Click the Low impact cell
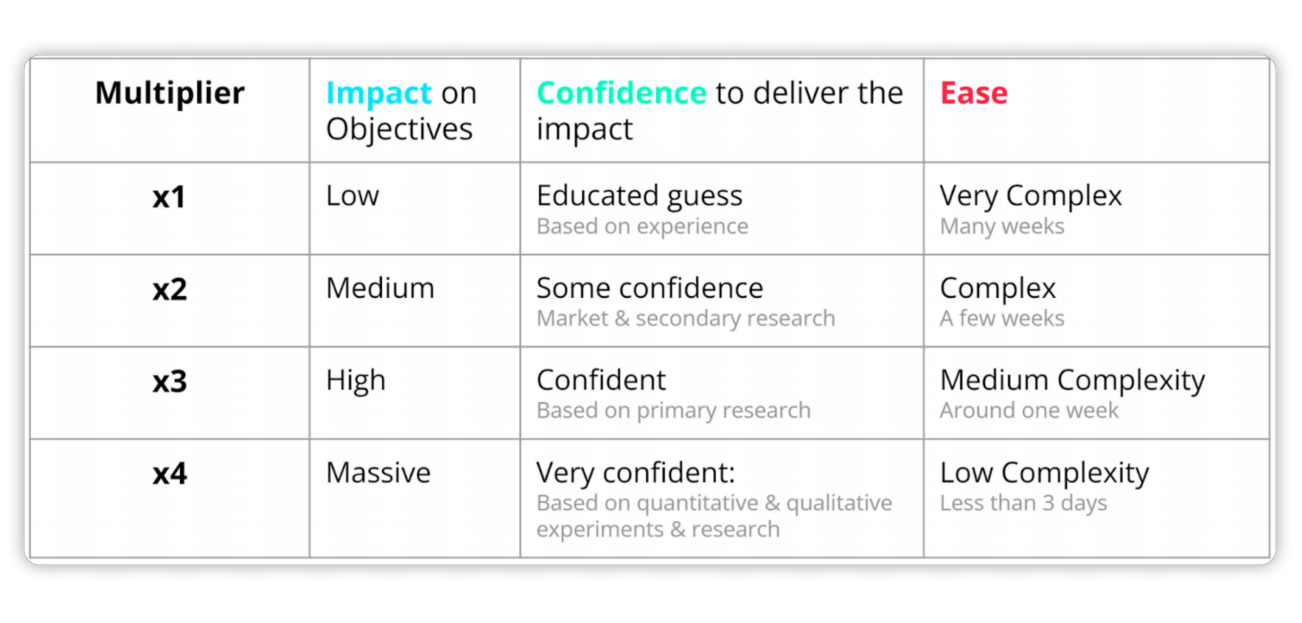This screenshot has height=623, width=1302. 353,196
